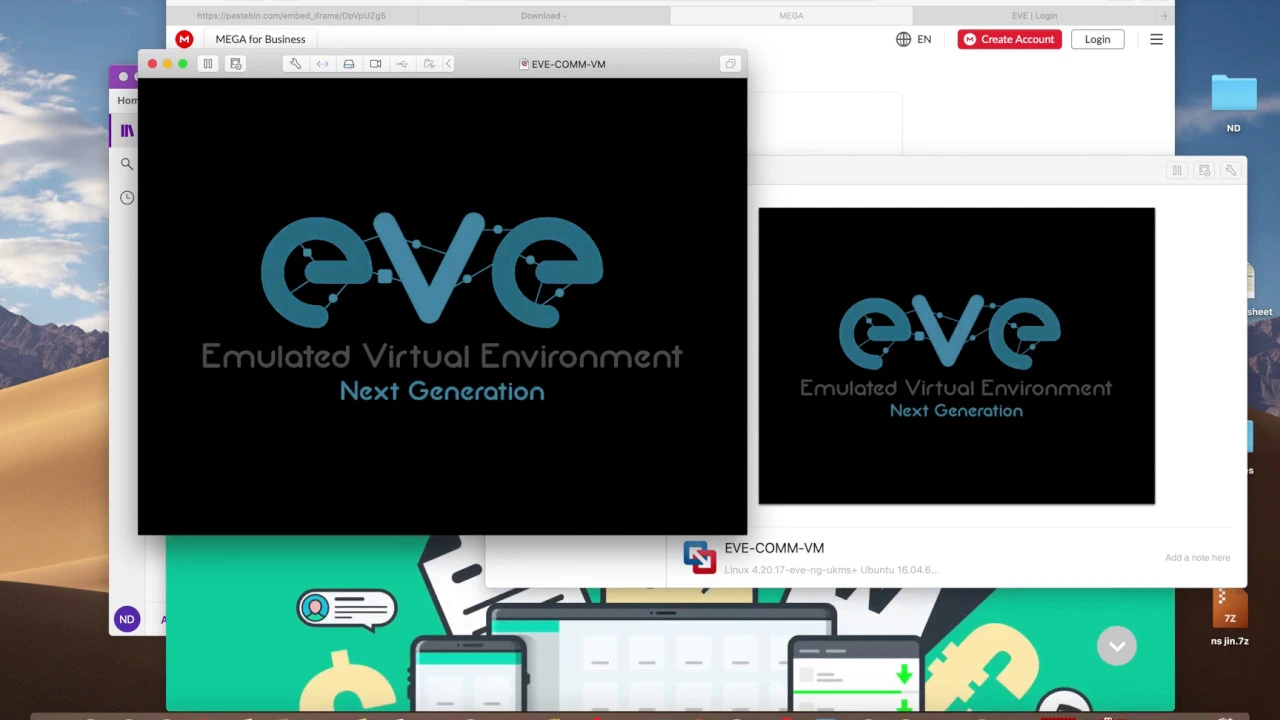Click the VM preview thumbnail in library window

(956, 356)
